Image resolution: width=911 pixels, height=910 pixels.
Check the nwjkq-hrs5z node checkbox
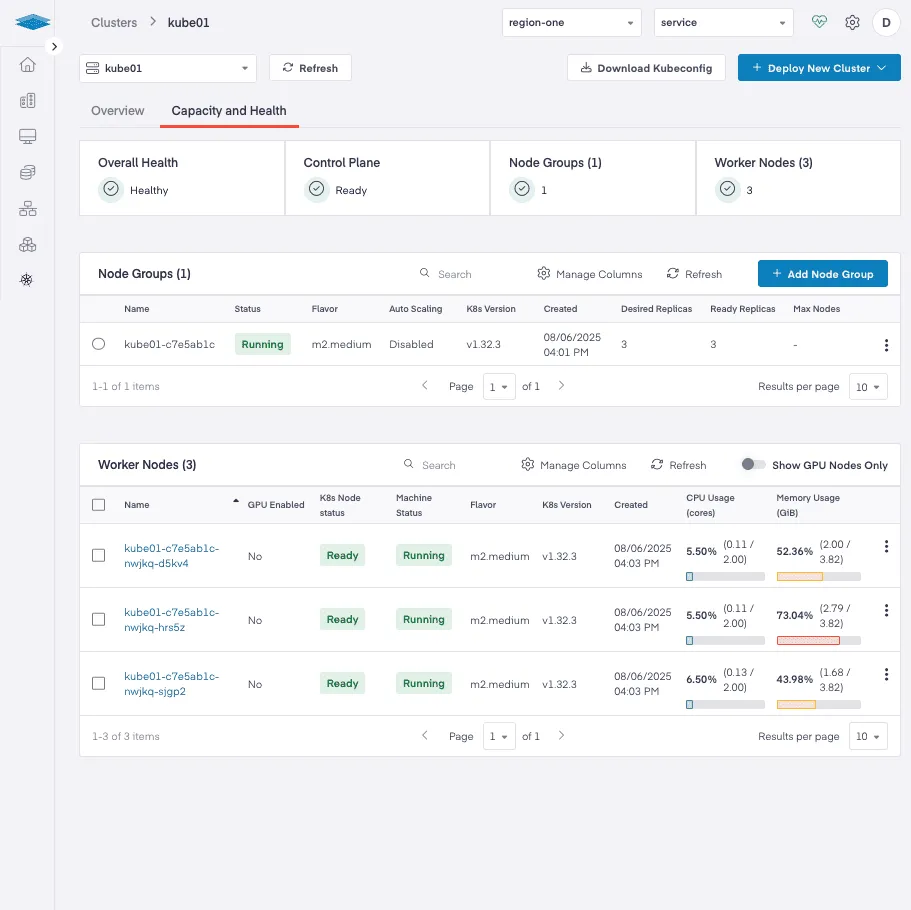click(99, 619)
